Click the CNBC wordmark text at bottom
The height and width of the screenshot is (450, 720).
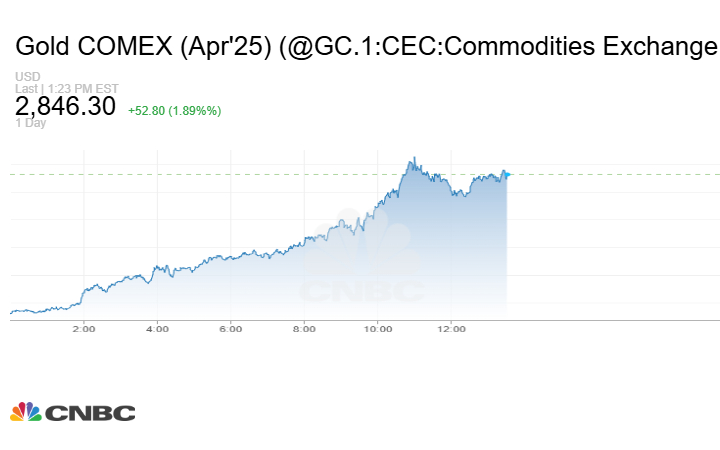[x=89, y=413]
